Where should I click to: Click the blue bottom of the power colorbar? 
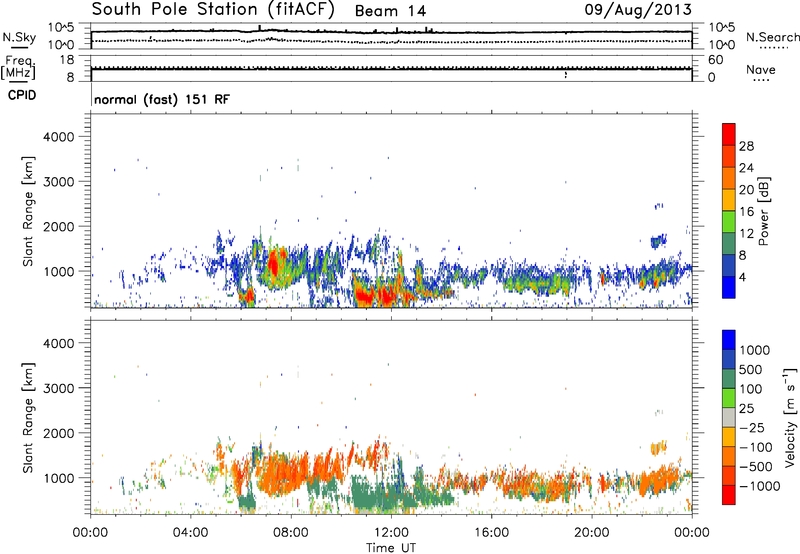(729, 287)
